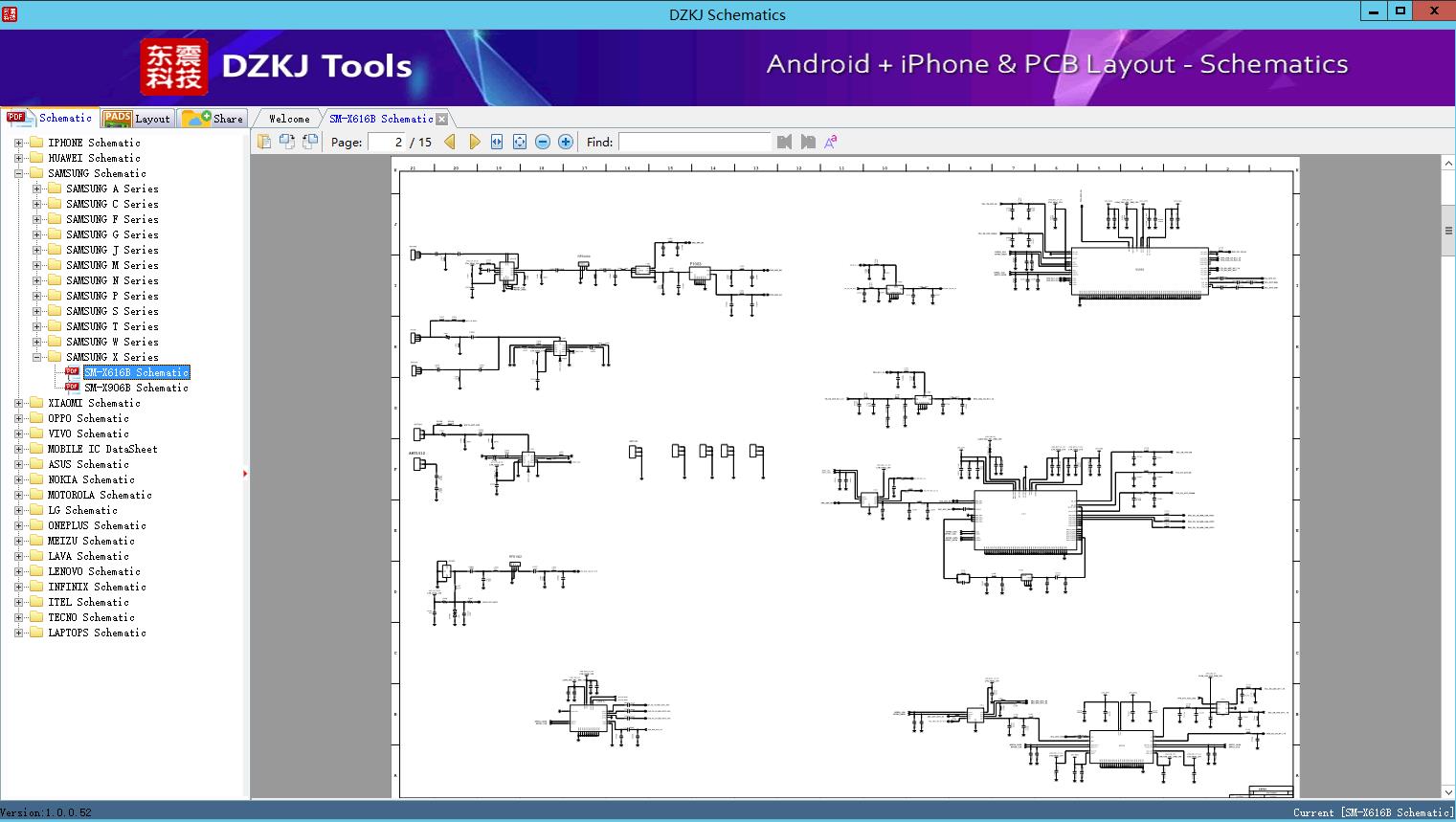Image resolution: width=1456 pixels, height=822 pixels.
Task: Select the VIVO Schematic label
Action: tap(88, 433)
